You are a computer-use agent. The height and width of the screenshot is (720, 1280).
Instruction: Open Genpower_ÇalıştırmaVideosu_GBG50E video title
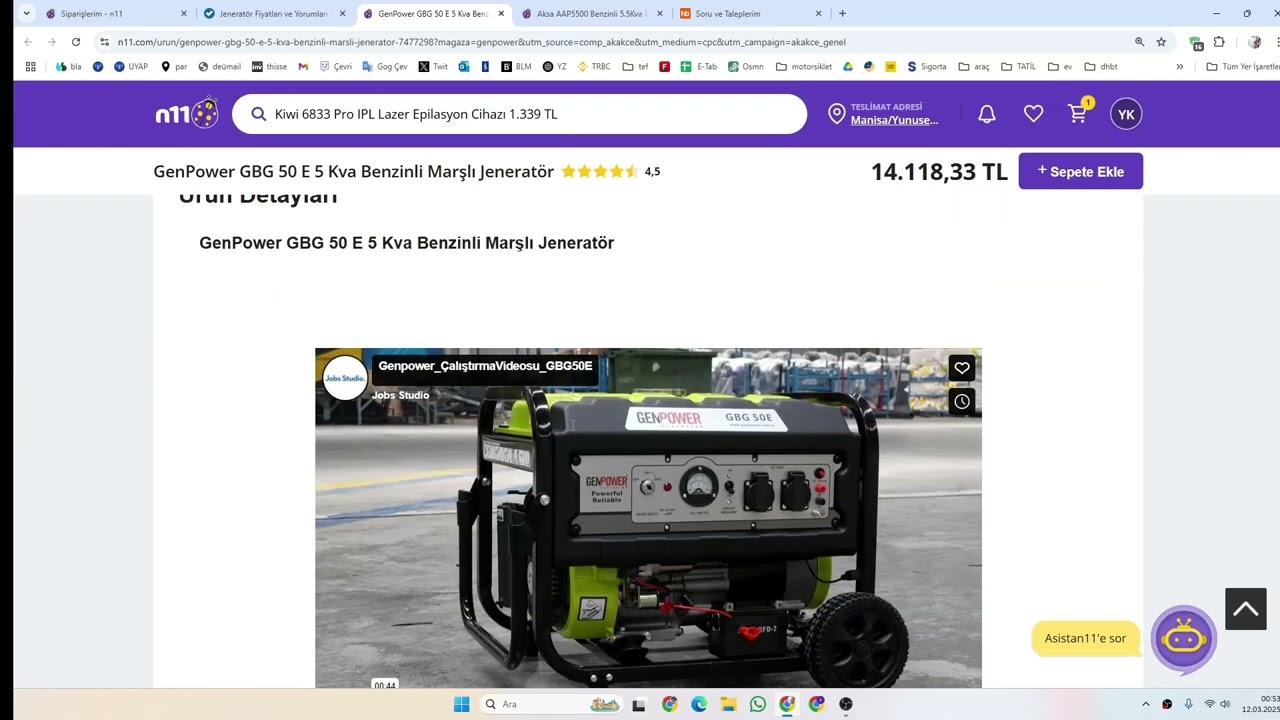pyautogui.click(x=485, y=366)
